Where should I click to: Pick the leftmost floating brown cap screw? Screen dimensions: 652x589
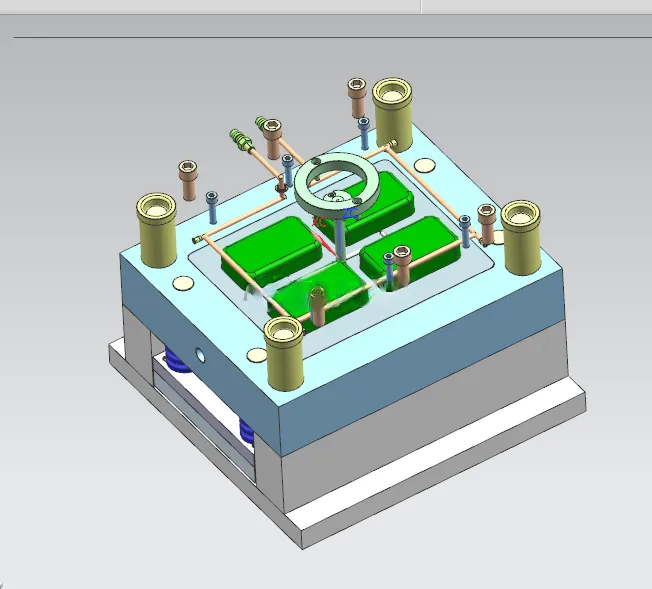point(188,181)
